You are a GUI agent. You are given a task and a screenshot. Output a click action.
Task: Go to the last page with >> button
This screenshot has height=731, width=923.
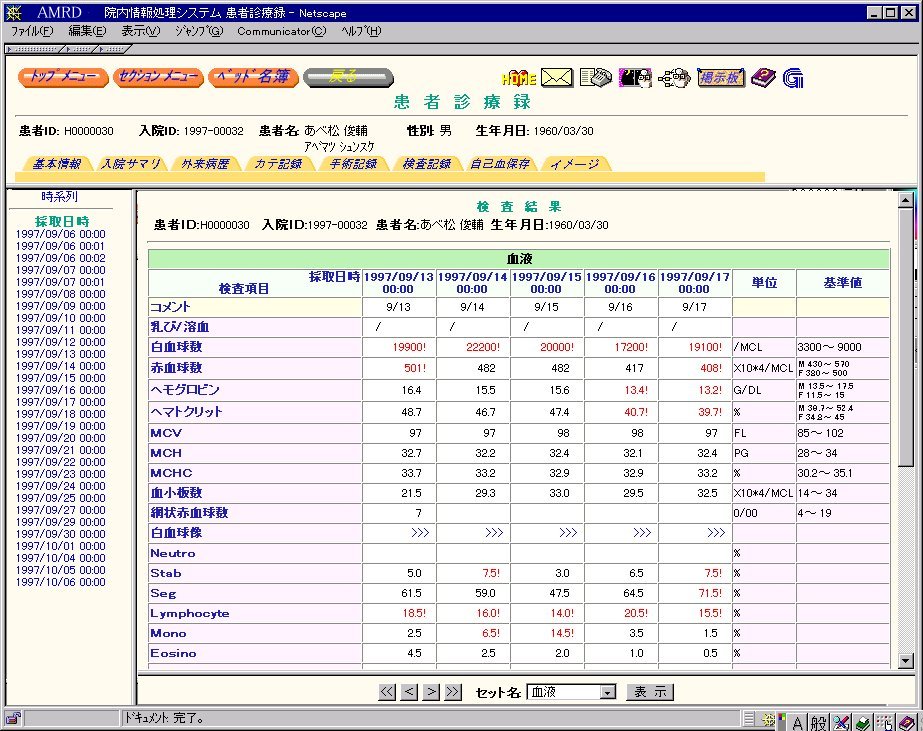click(453, 692)
